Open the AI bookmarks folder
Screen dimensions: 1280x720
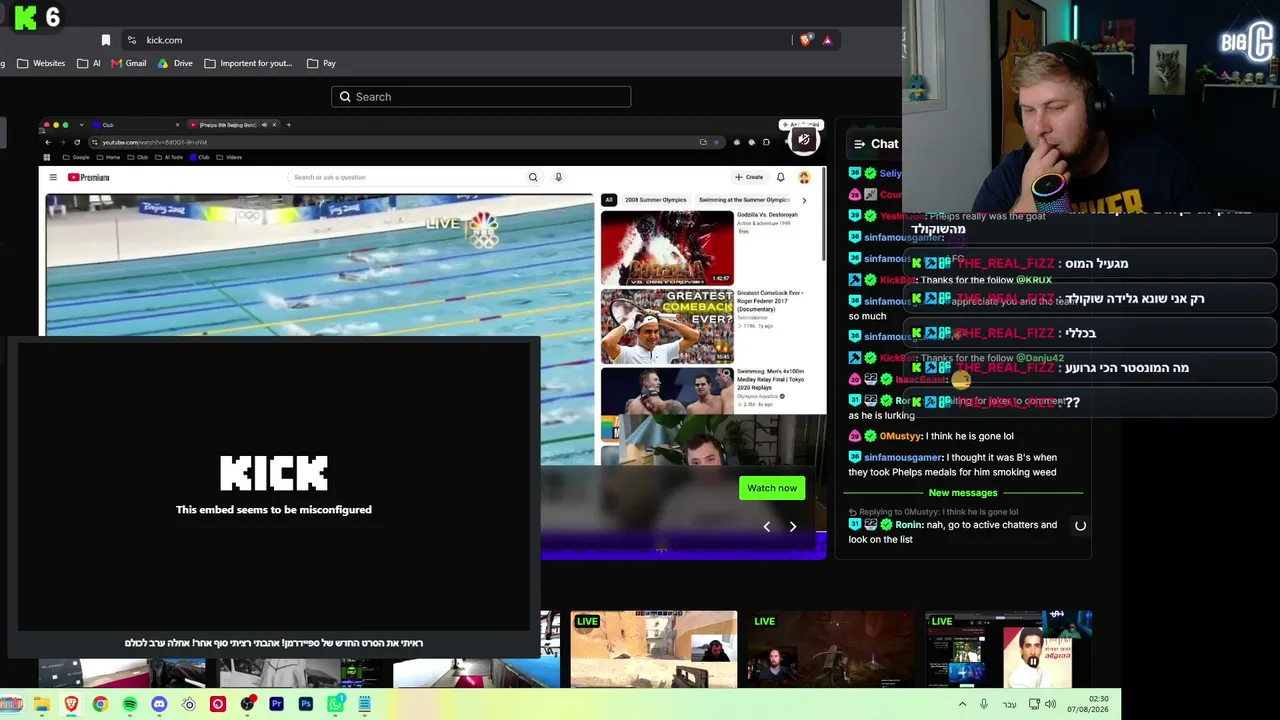tap(89, 63)
